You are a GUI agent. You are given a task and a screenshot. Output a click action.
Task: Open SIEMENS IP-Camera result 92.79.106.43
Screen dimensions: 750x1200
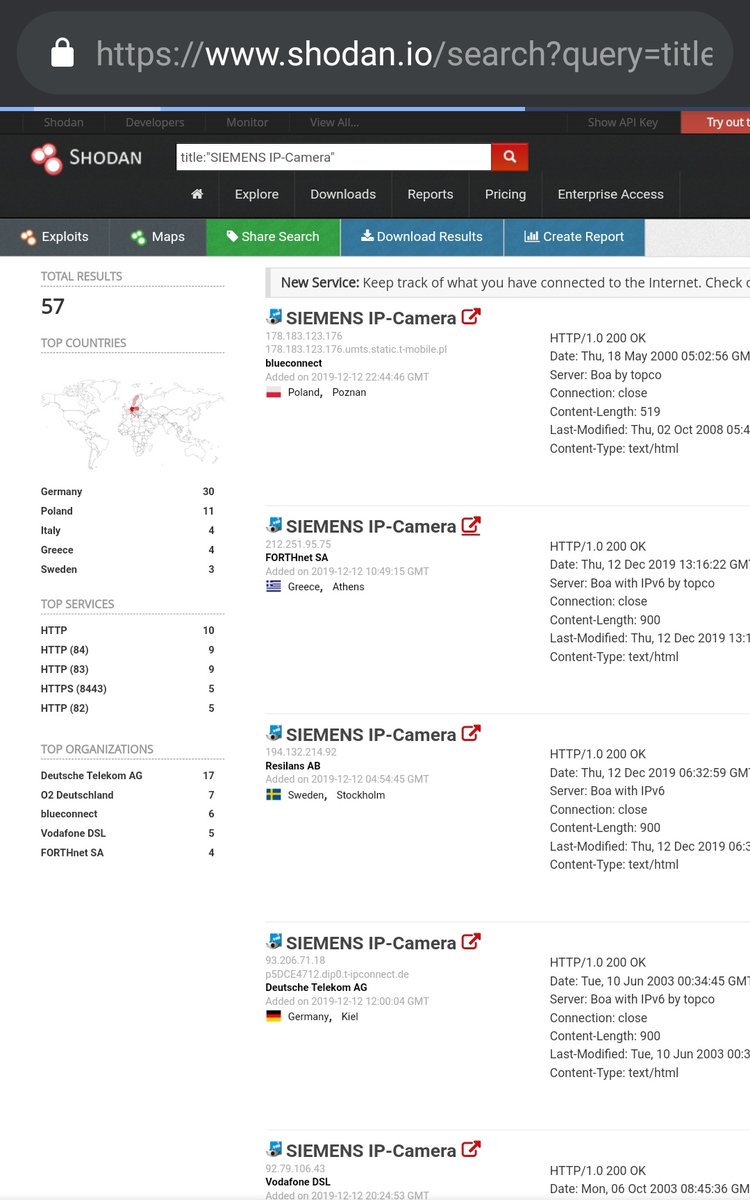(x=371, y=1151)
